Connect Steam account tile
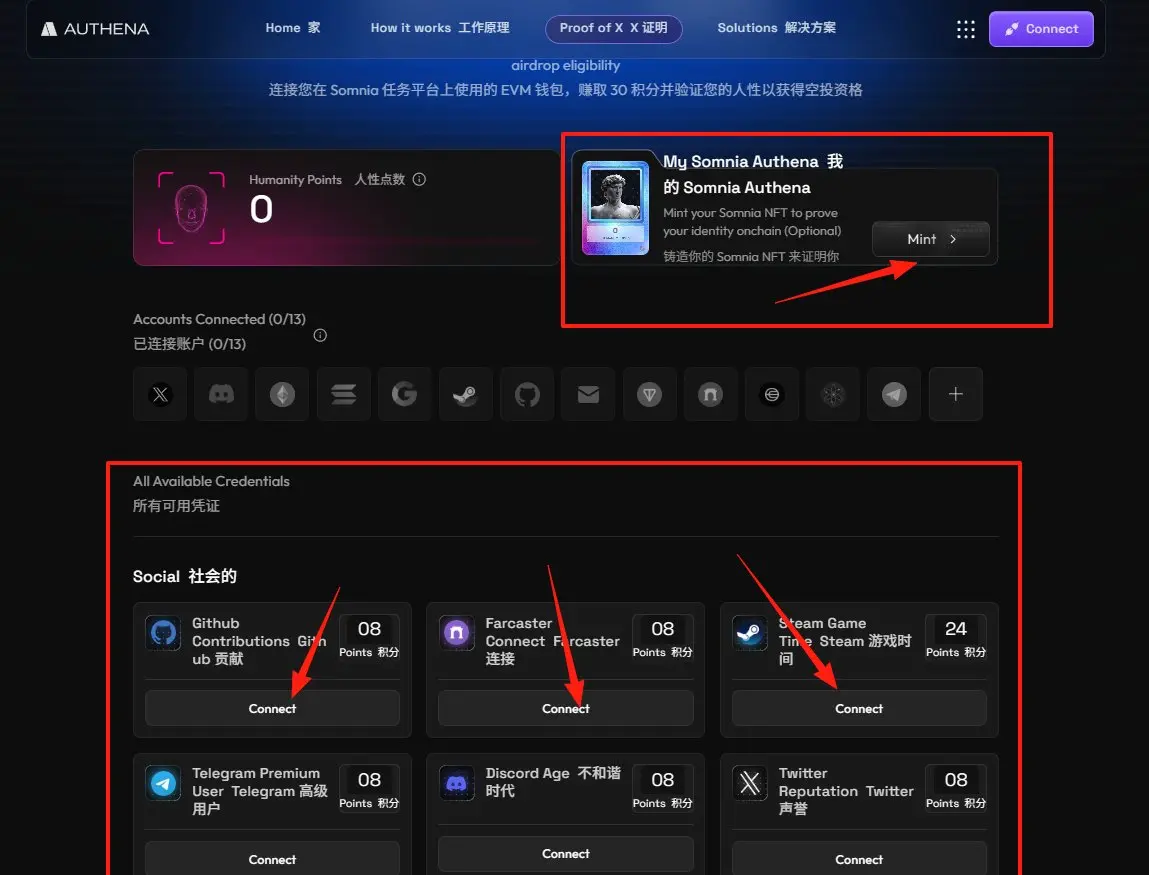 click(x=466, y=394)
